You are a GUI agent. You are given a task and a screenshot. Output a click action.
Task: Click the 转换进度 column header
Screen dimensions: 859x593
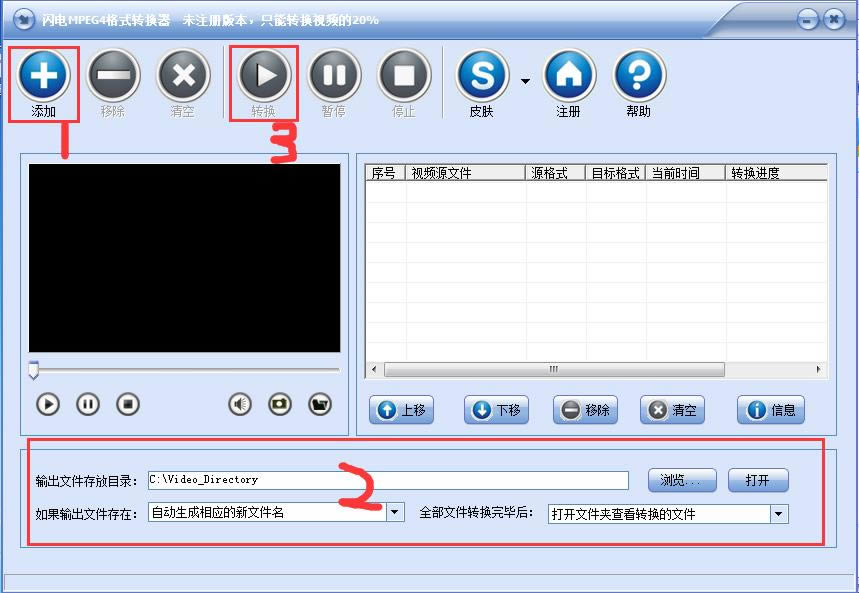[776, 173]
